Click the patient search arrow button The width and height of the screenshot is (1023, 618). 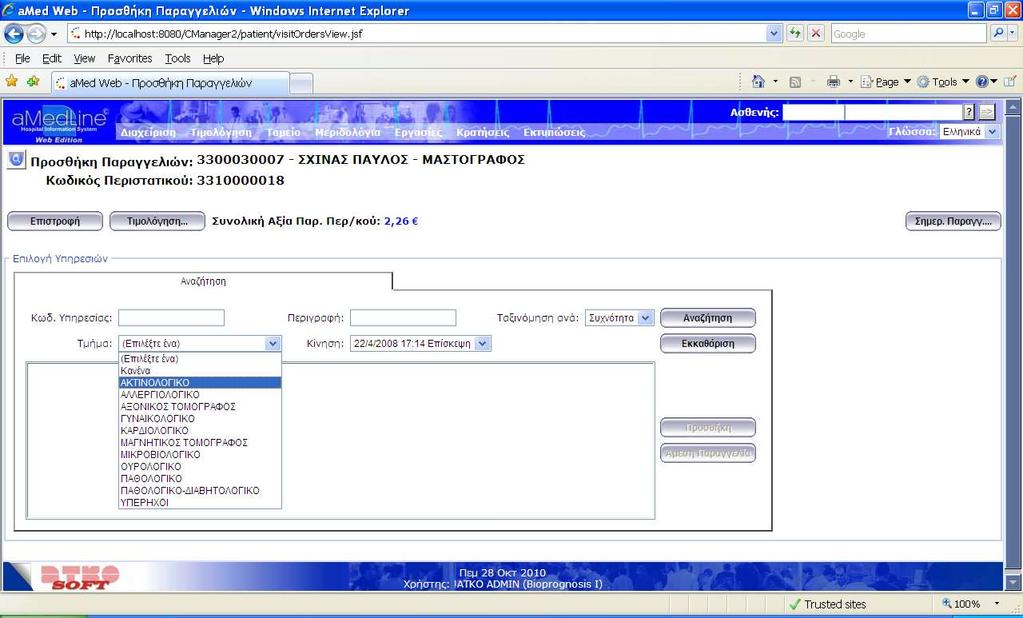(987, 112)
